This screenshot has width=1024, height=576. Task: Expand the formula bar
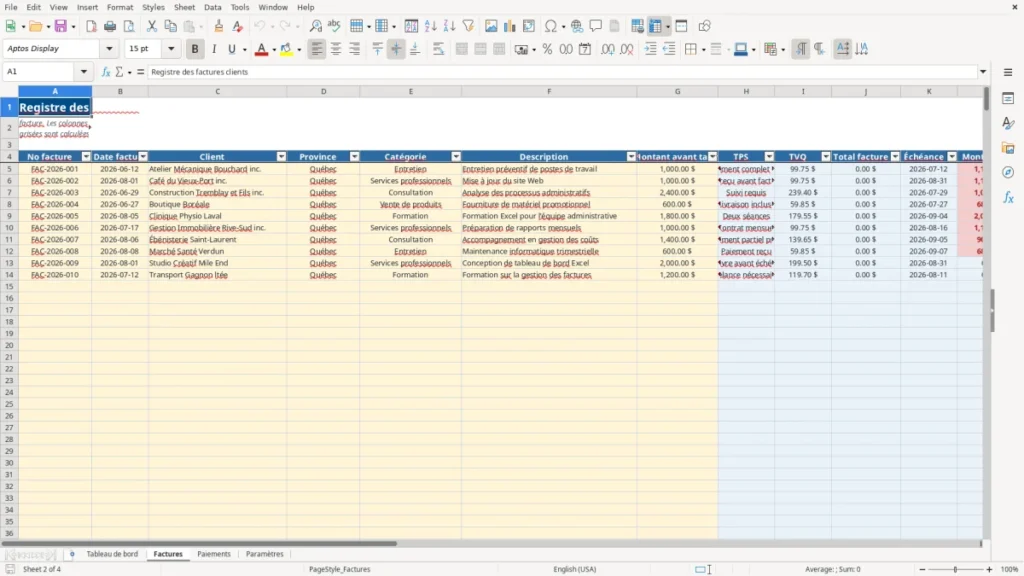(983, 72)
